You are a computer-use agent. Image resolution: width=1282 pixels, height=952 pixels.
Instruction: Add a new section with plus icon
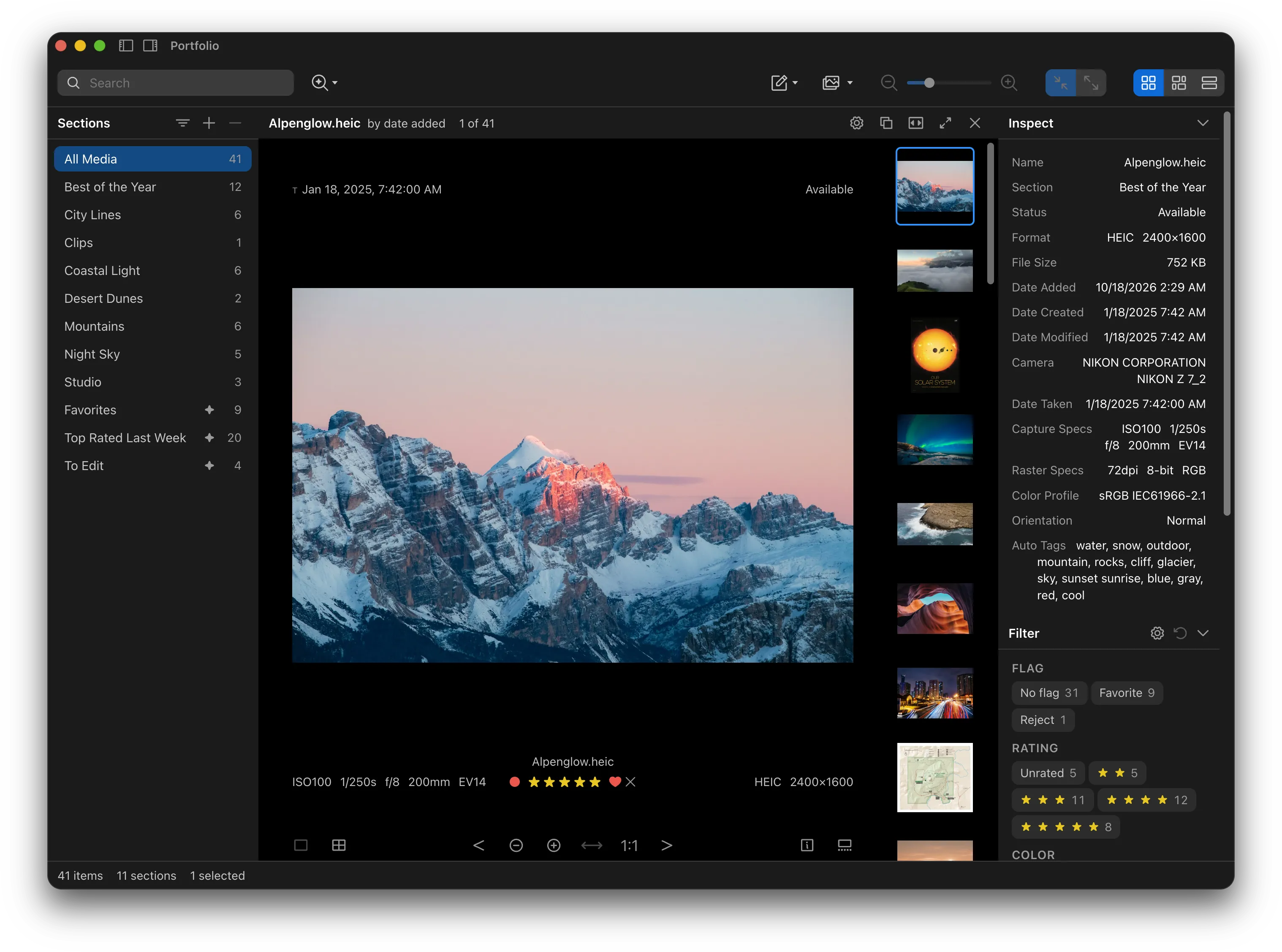click(209, 123)
